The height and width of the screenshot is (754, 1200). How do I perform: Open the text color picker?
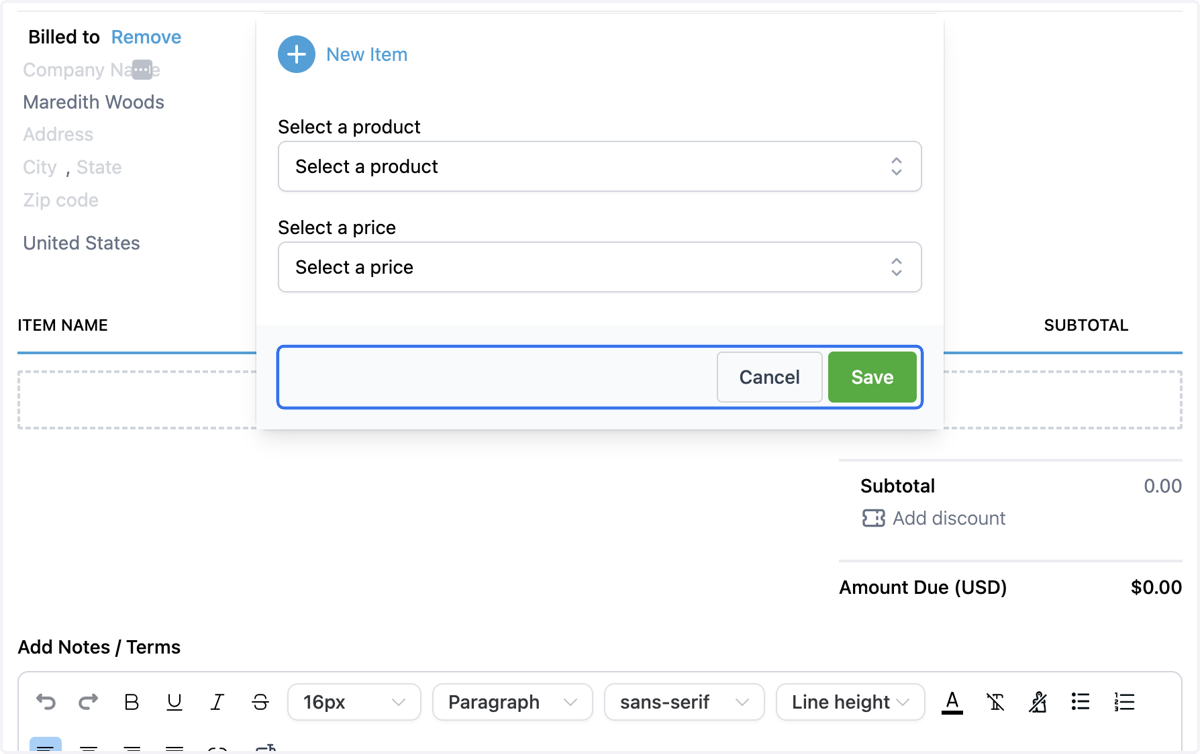coord(952,702)
